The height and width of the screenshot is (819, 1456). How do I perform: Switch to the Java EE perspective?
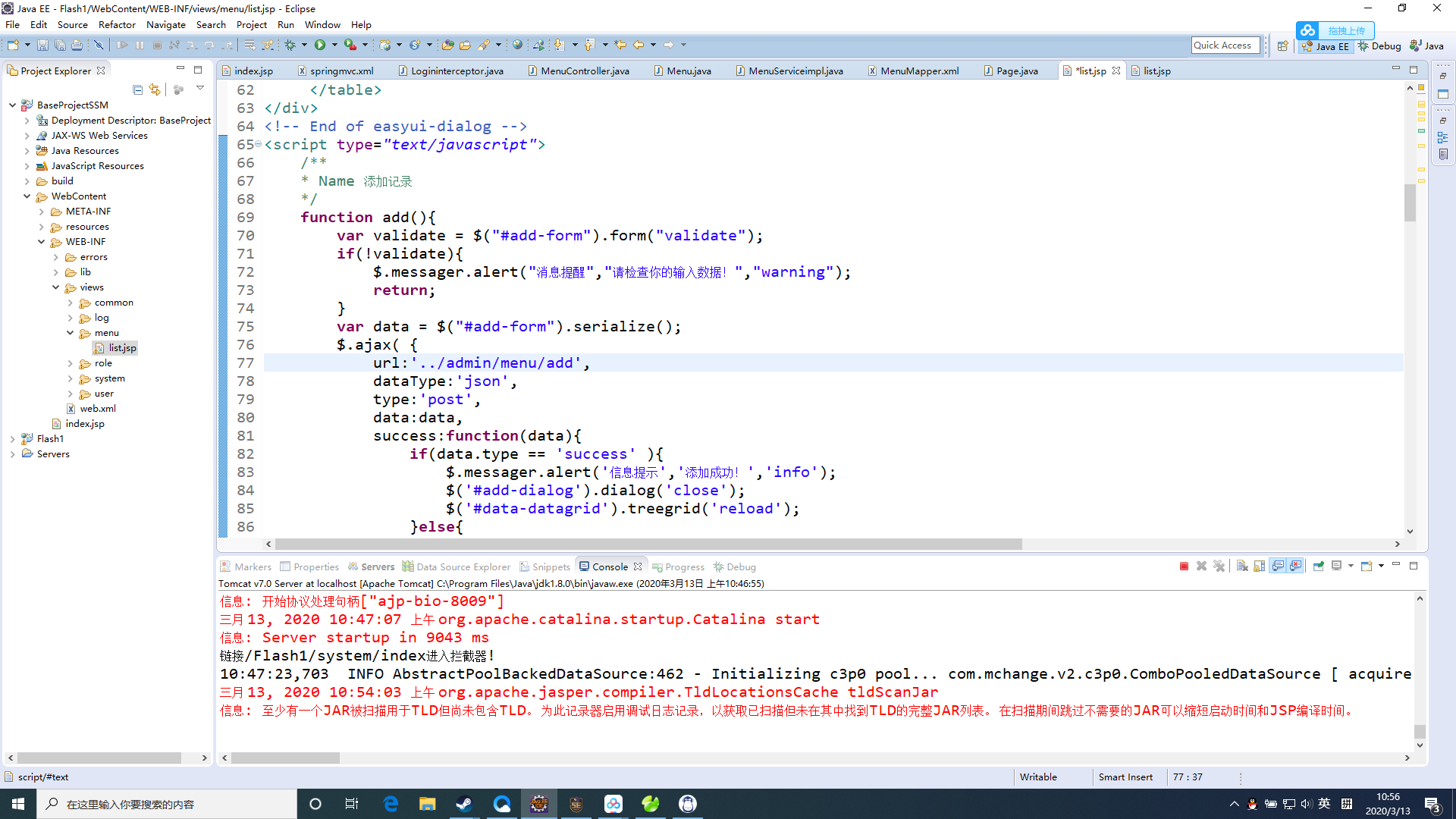pyautogui.click(x=1326, y=46)
